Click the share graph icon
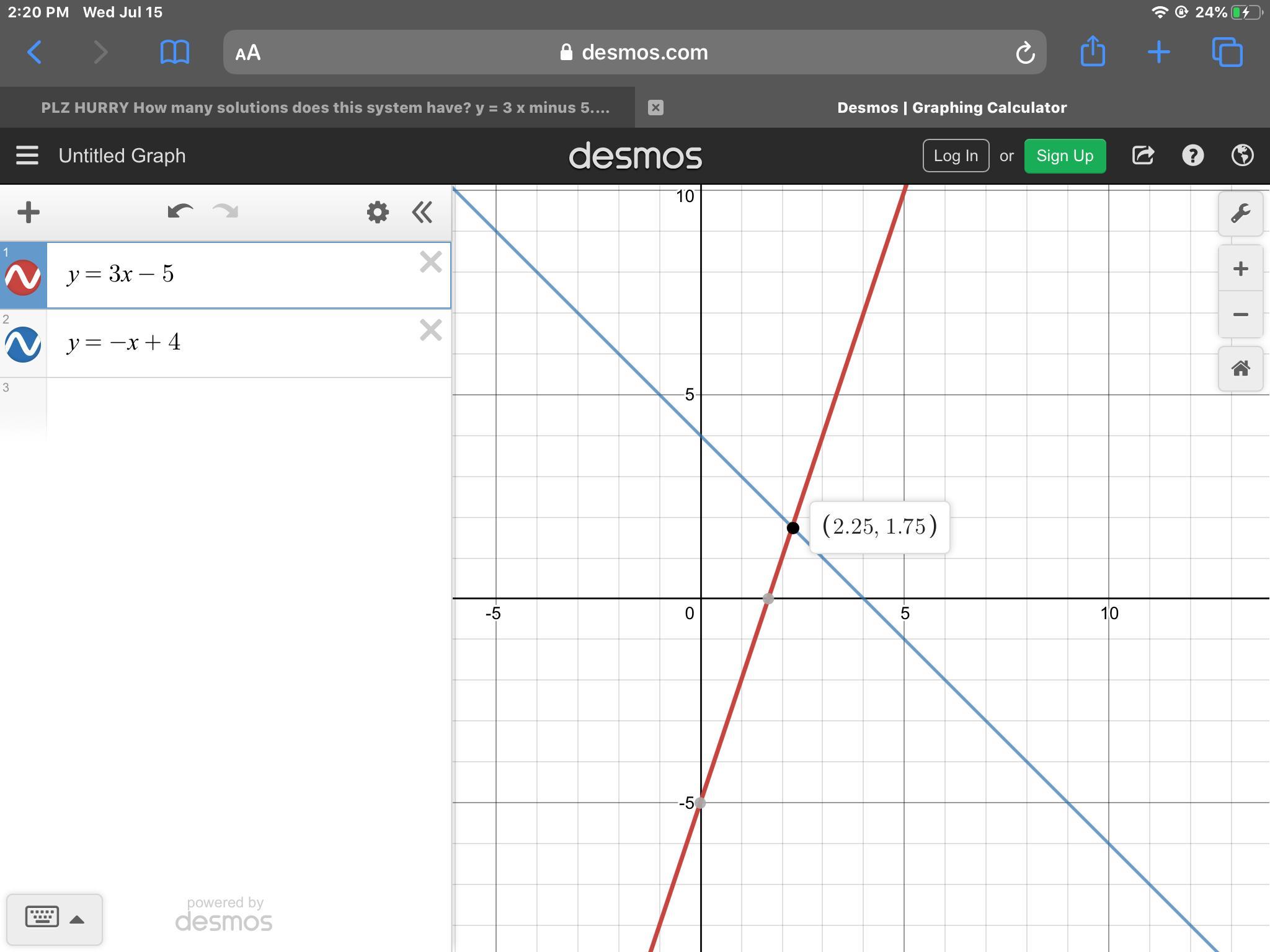The width and height of the screenshot is (1270, 952). [x=1143, y=156]
